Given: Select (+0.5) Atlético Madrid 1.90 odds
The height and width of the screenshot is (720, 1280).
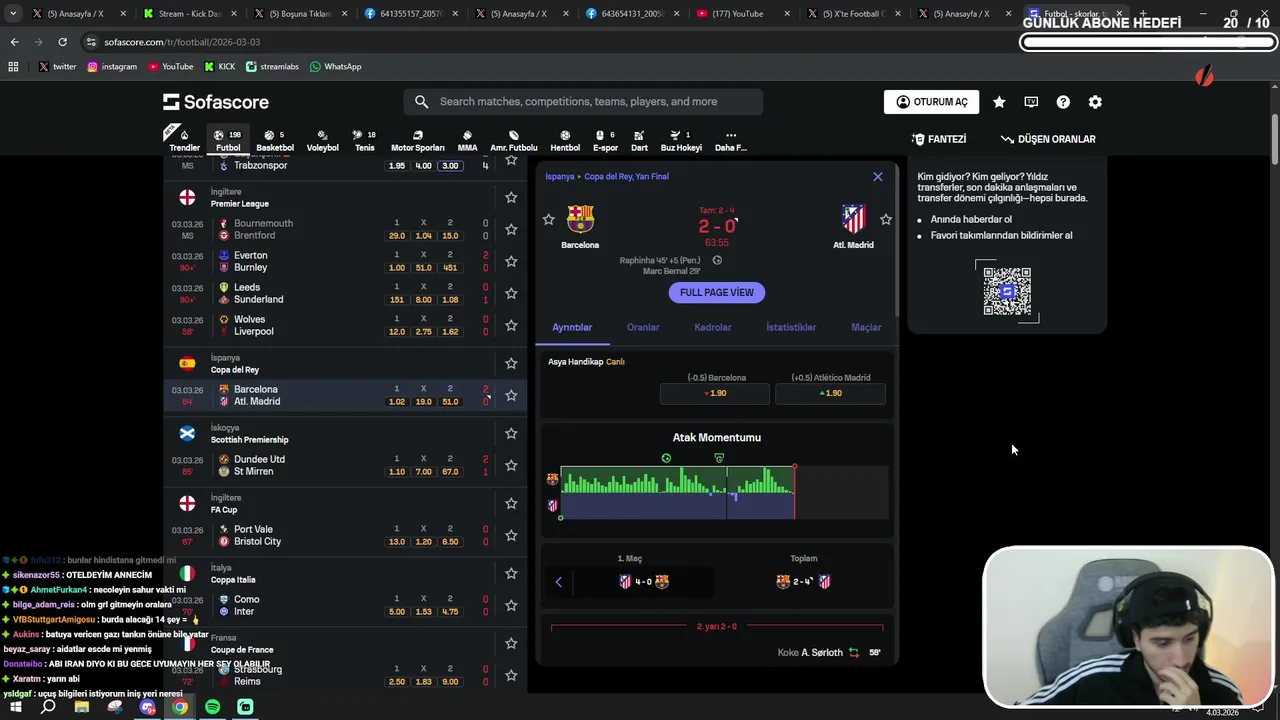Looking at the screenshot, I should click(x=830, y=393).
